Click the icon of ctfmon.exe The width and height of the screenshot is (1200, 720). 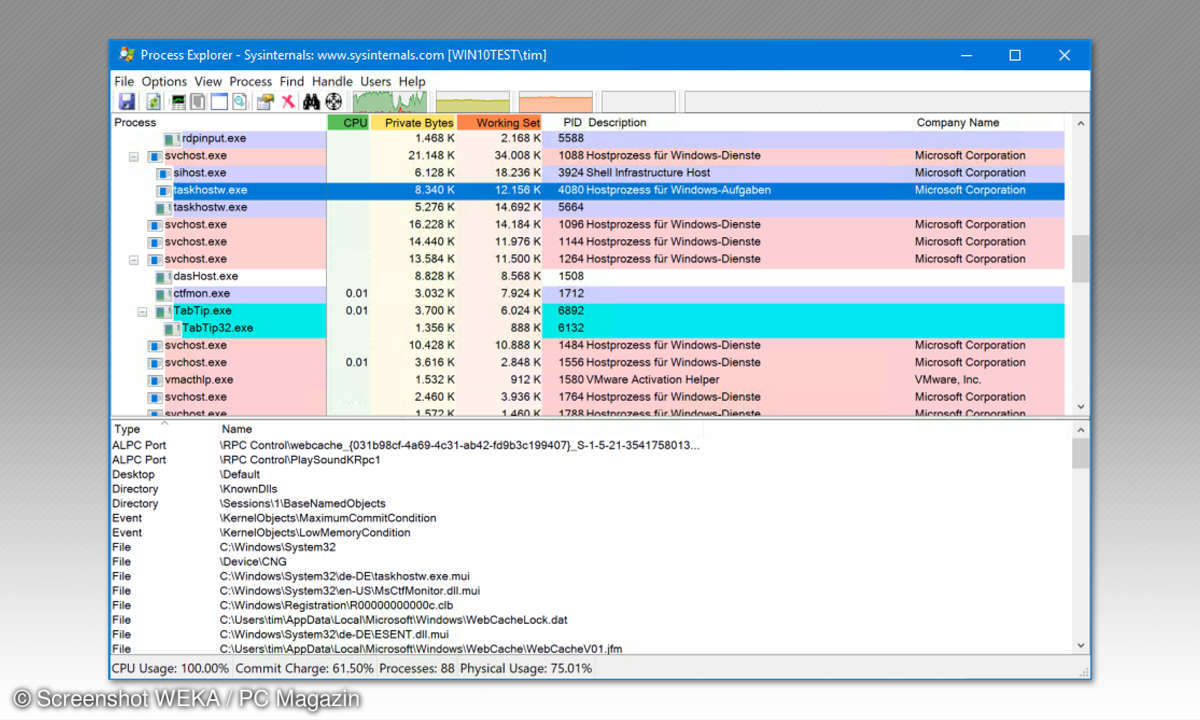[164, 294]
